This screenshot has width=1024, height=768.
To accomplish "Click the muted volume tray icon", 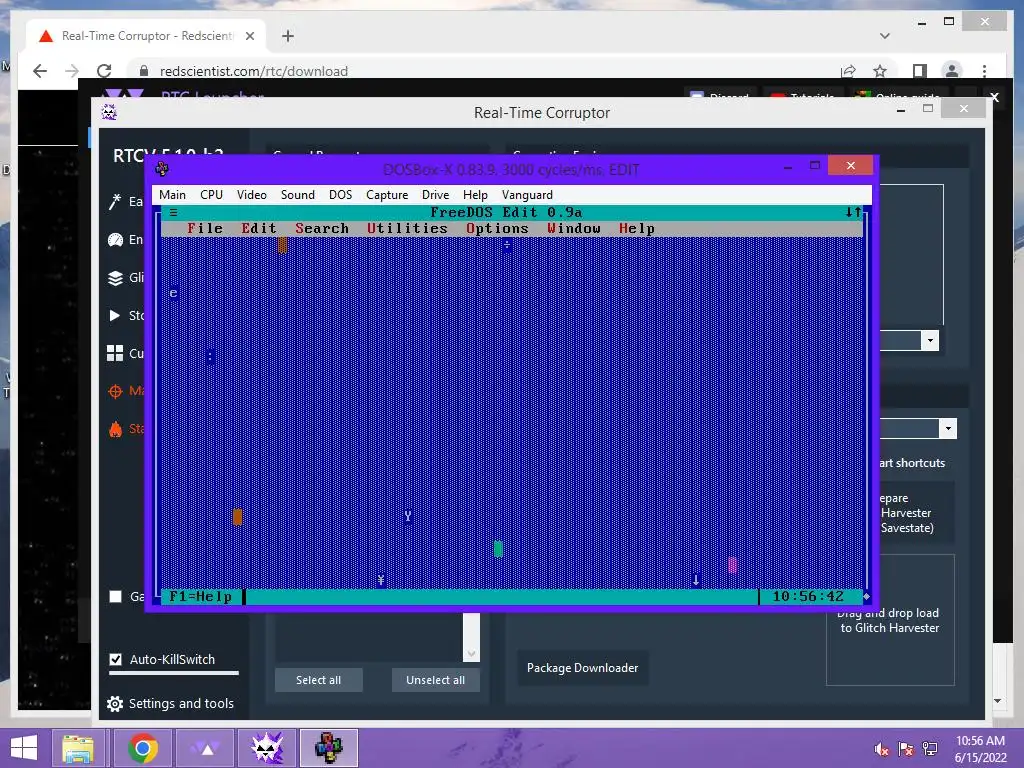I will 881,749.
